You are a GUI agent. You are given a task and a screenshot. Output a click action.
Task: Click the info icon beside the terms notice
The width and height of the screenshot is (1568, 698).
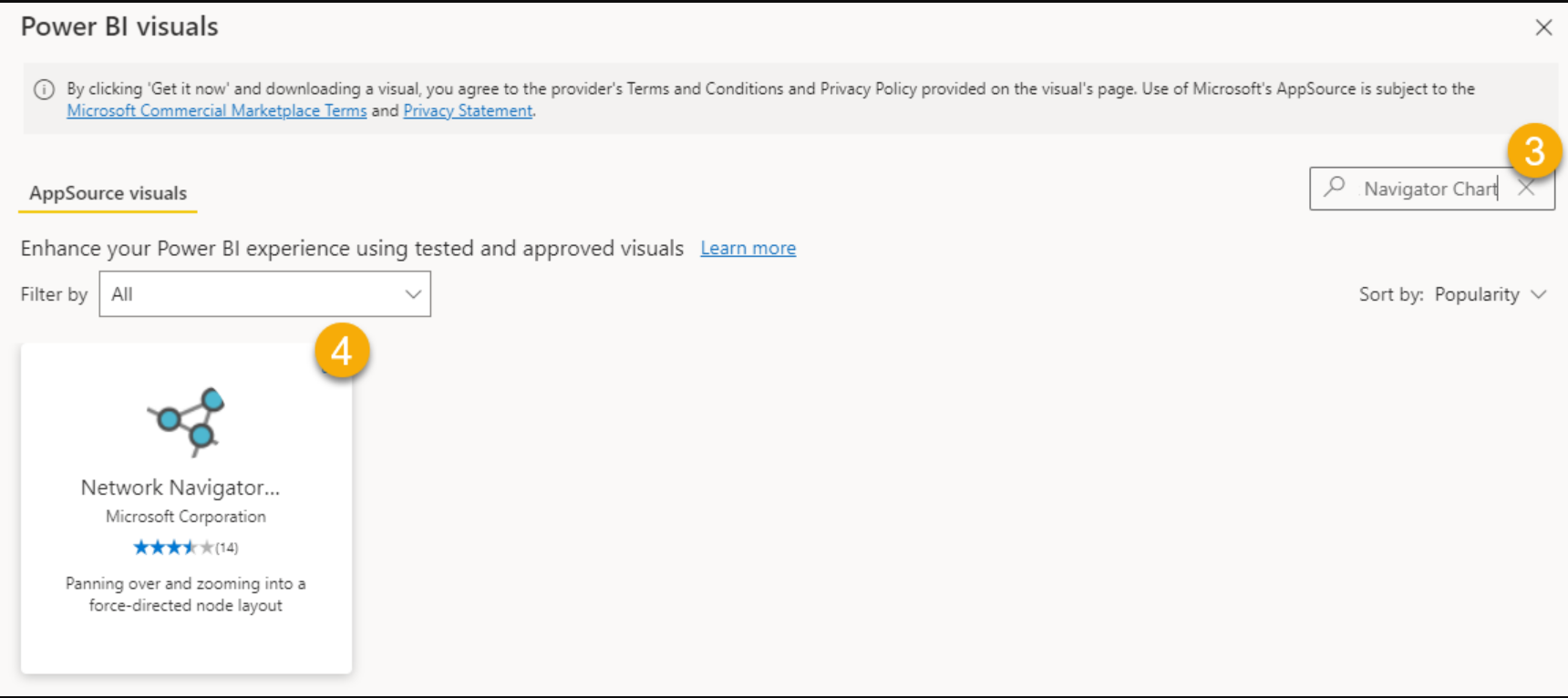point(44,89)
